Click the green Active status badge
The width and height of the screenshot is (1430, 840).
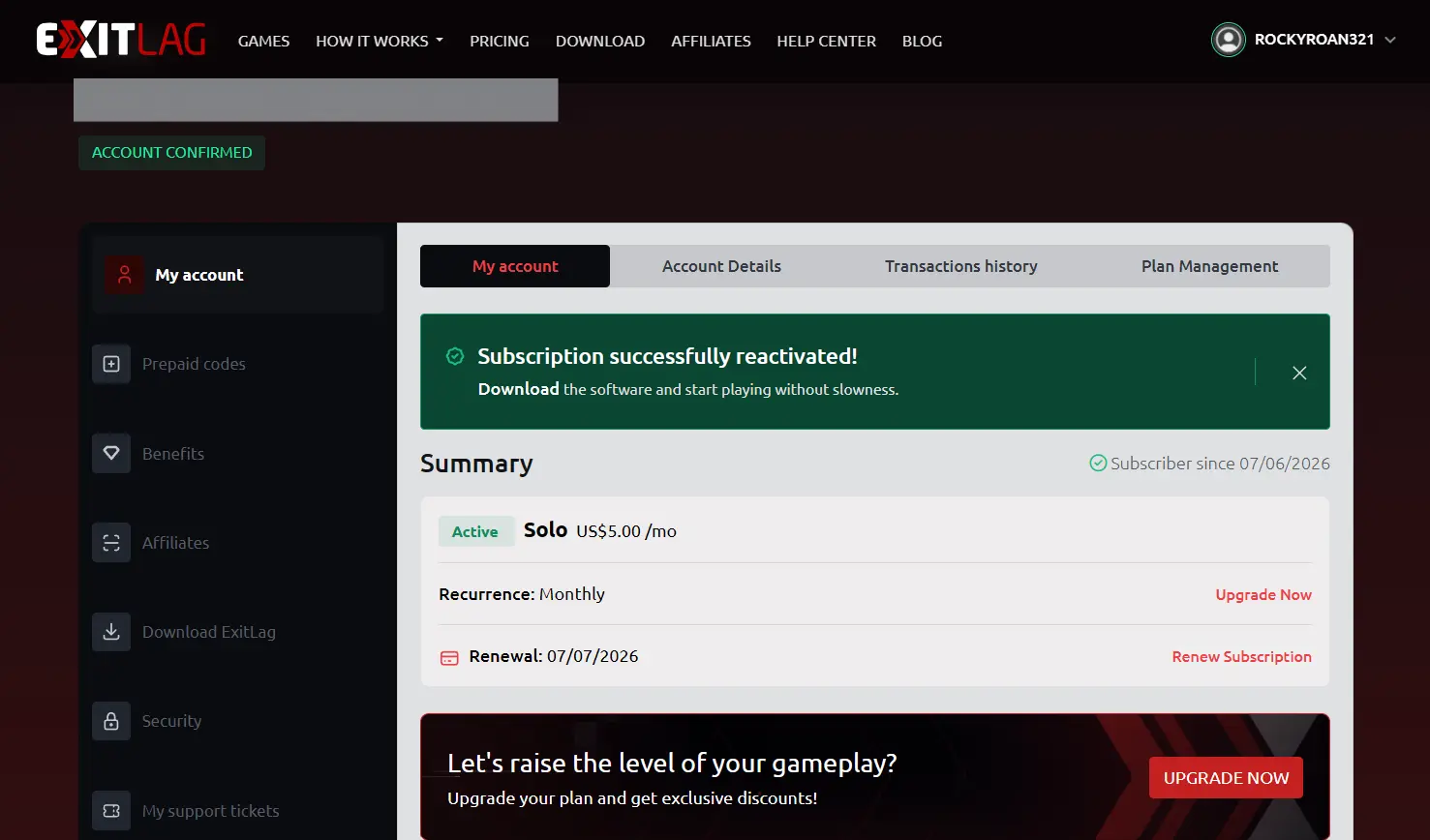tap(474, 531)
